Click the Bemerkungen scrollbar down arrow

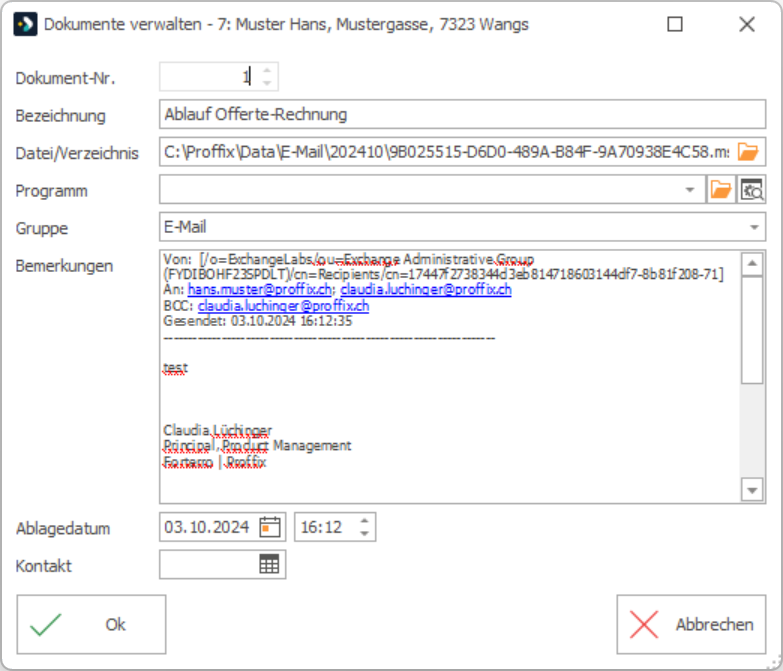pos(752,490)
